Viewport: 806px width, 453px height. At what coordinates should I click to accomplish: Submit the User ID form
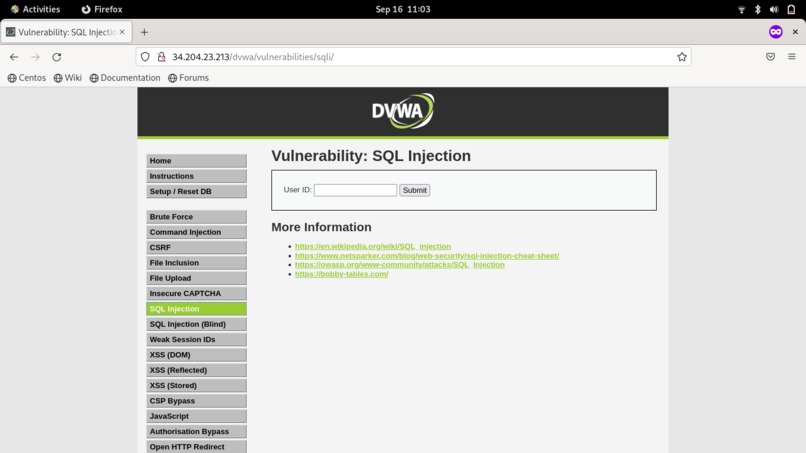(x=415, y=190)
